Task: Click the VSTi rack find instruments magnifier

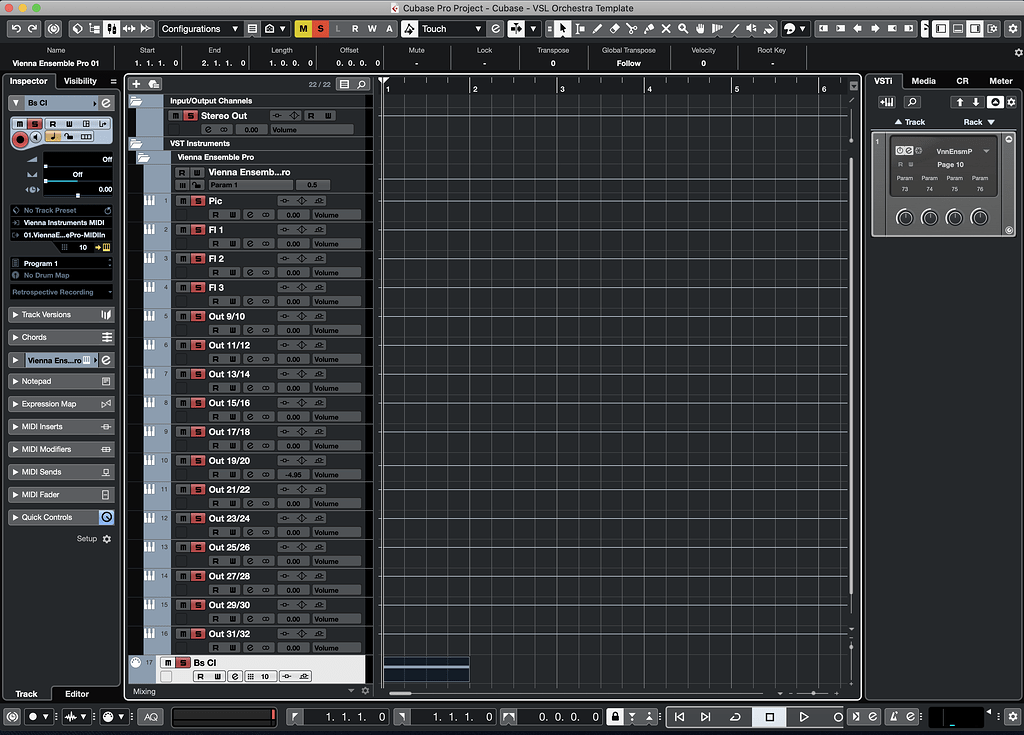Action: [912, 102]
